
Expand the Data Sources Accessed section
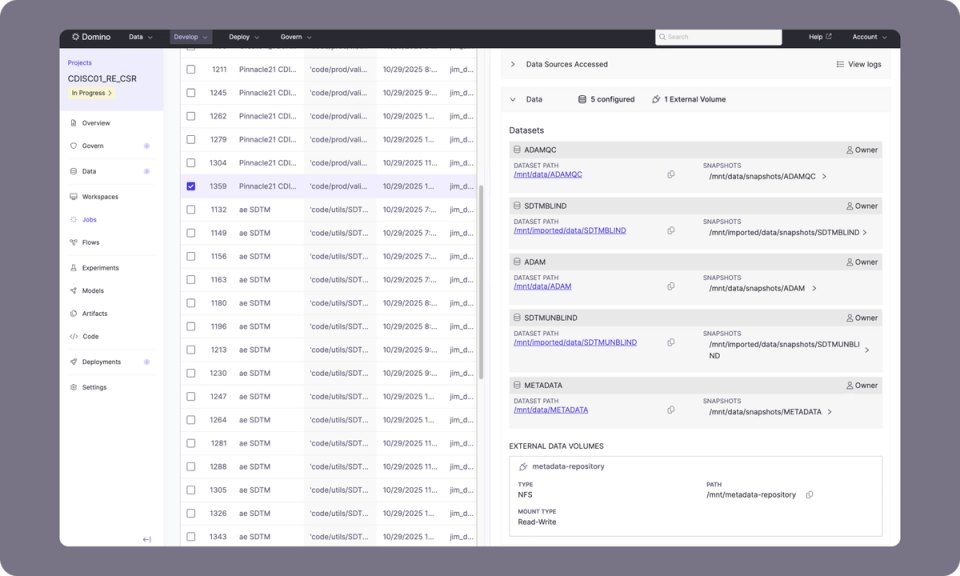pyautogui.click(x=512, y=63)
